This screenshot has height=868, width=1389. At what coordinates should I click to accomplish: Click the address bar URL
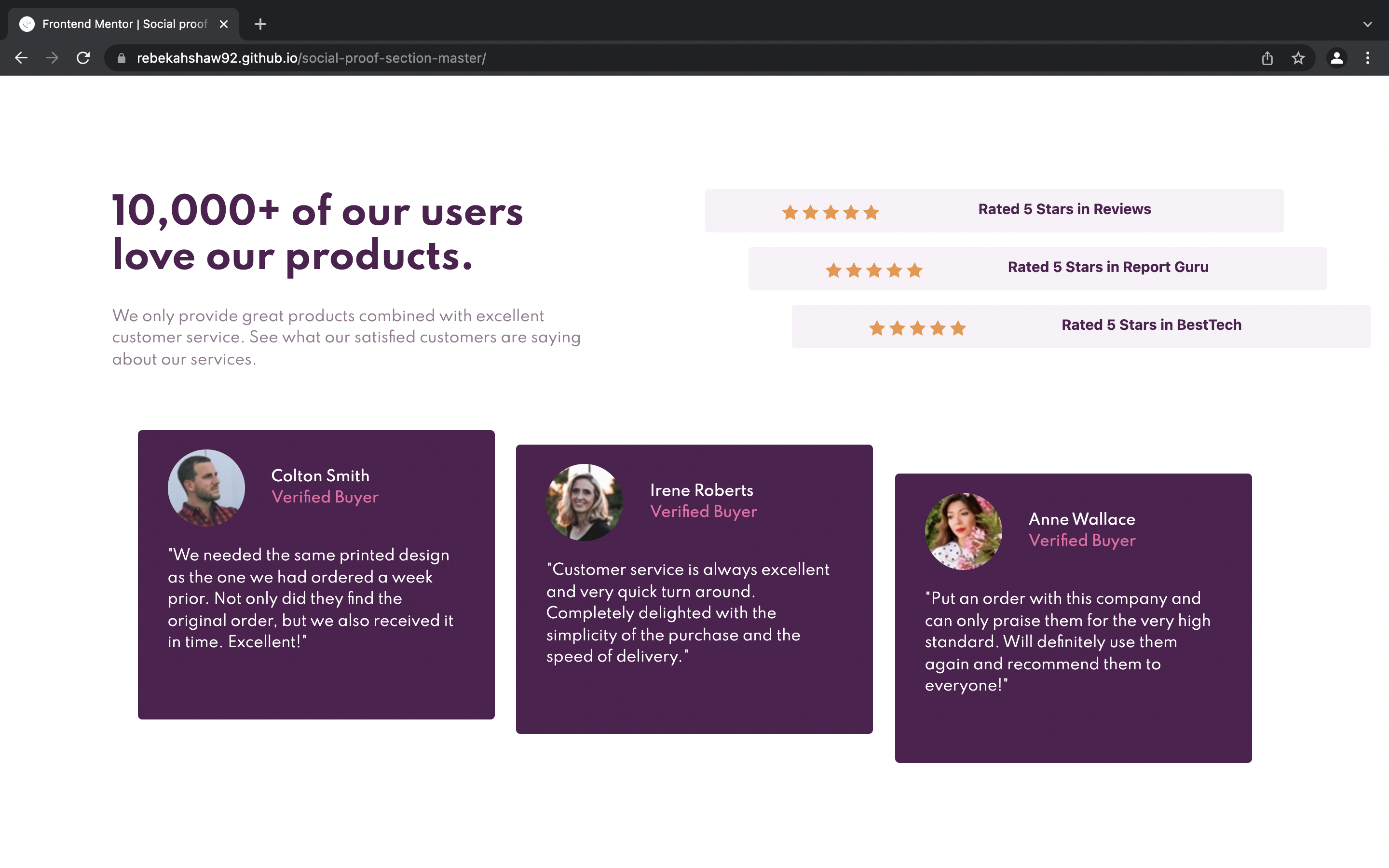(311, 57)
